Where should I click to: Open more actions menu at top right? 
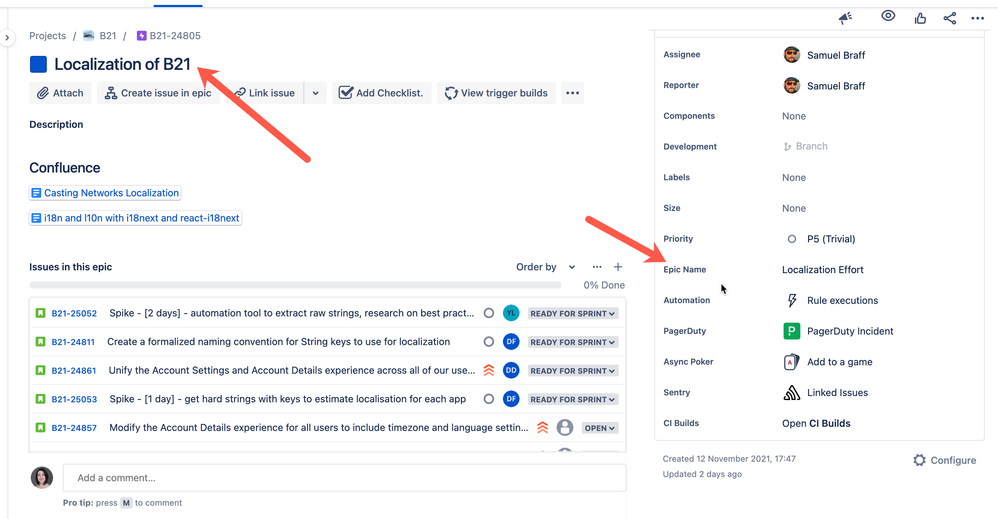click(x=978, y=18)
